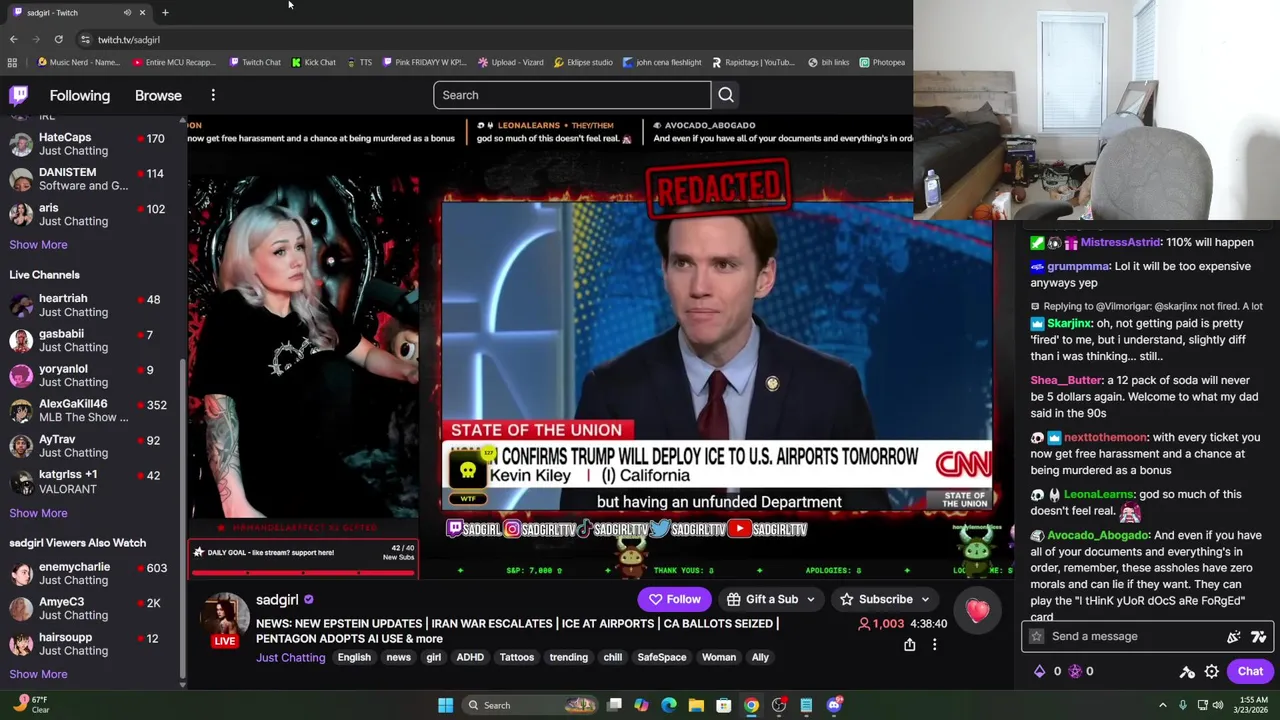Click the Twitch search input box

572,95
